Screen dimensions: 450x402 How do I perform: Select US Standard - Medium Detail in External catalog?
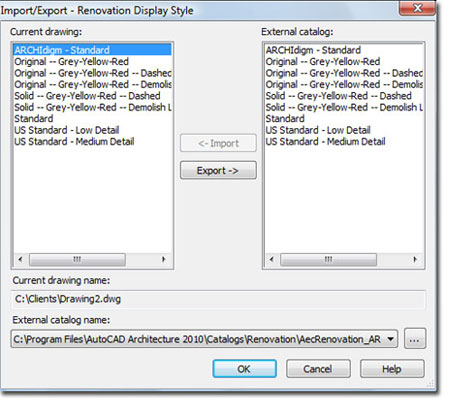point(325,142)
